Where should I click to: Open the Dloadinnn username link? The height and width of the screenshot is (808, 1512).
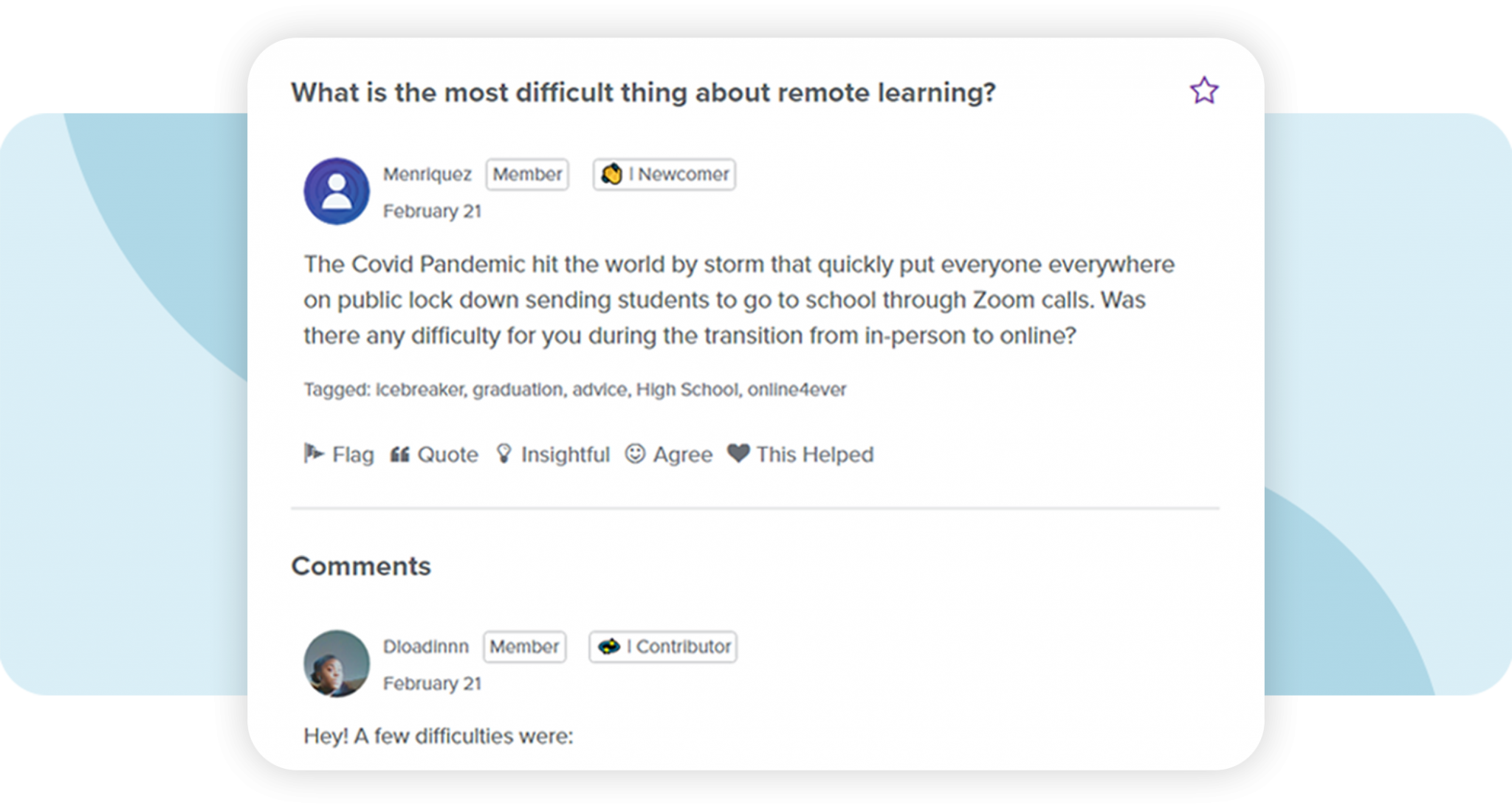point(426,646)
